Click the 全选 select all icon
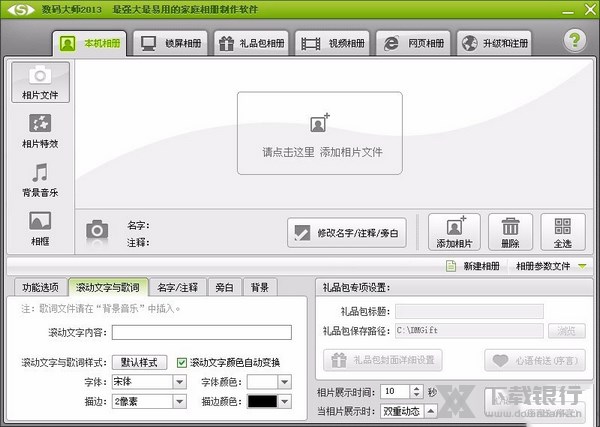 (x=563, y=231)
